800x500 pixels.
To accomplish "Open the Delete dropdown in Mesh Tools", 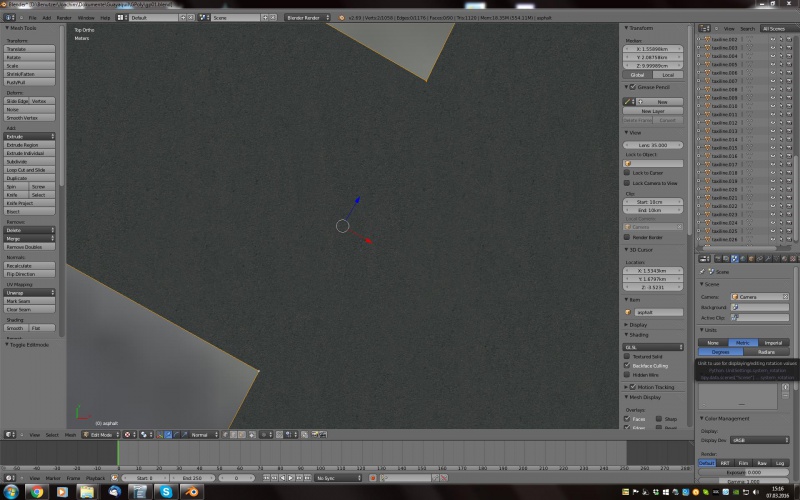I will point(30,230).
